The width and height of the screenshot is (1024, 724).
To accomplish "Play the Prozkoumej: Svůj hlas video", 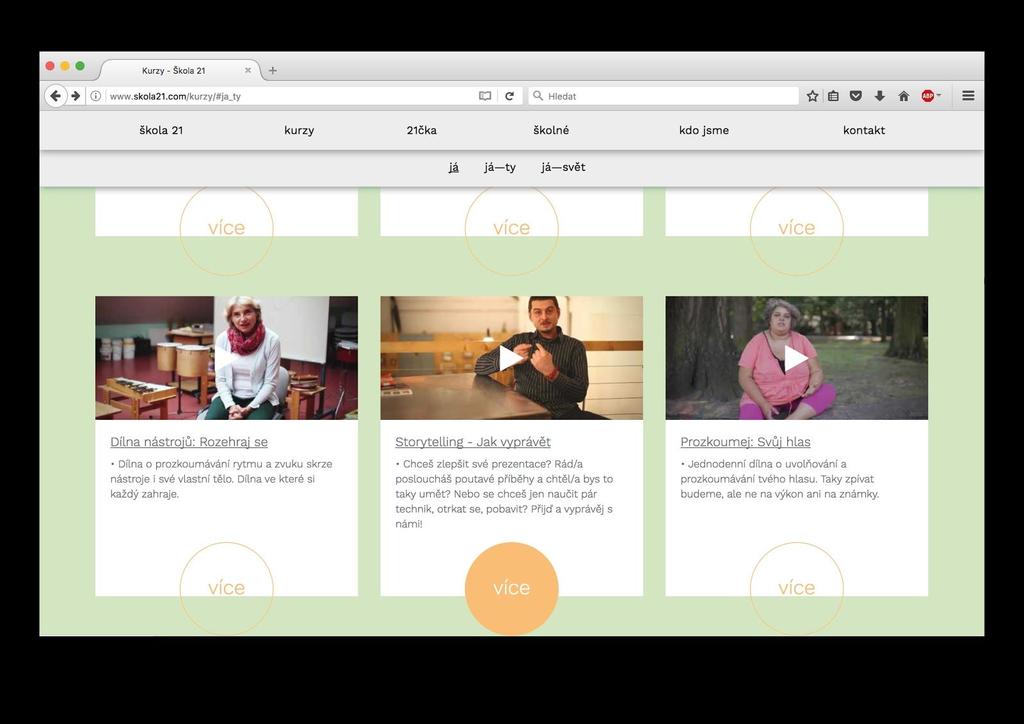I will tap(796, 358).
